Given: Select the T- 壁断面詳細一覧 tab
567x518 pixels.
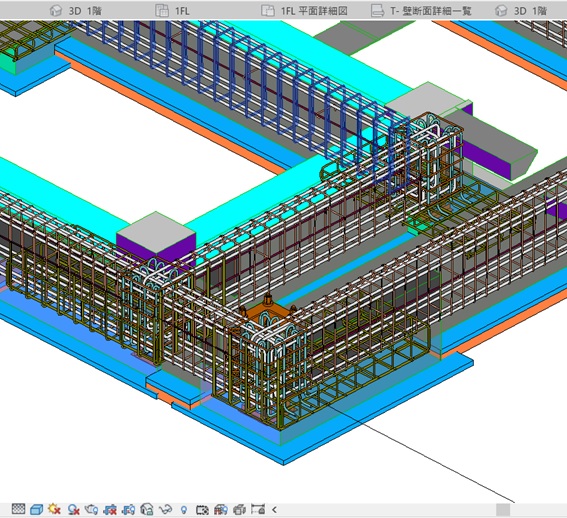Looking at the screenshot, I should [422, 11].
